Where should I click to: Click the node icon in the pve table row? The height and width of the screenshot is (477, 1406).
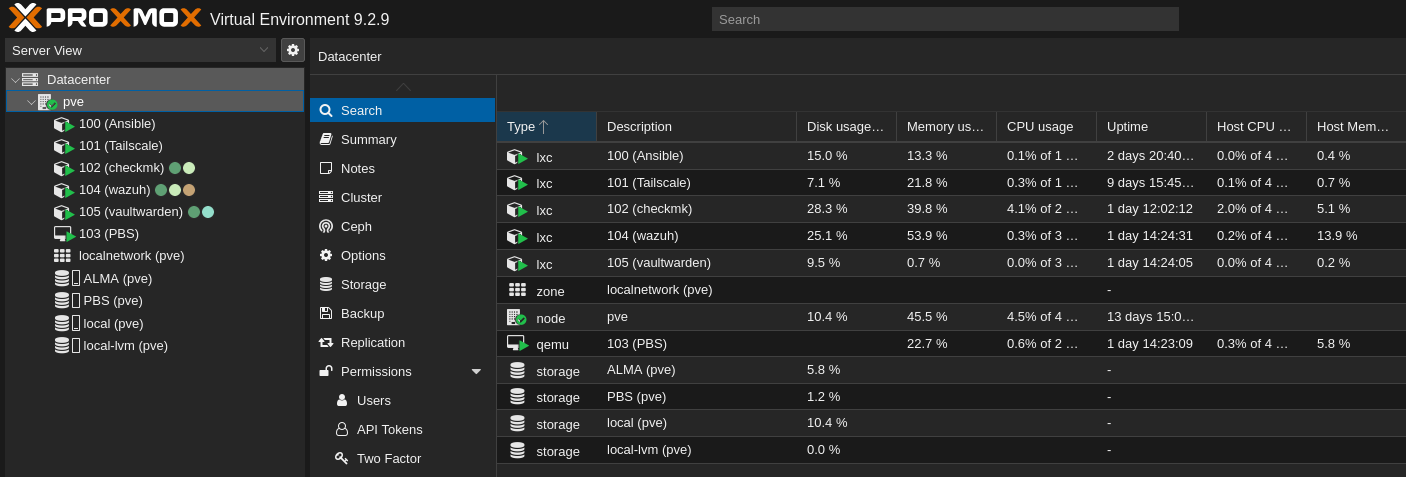coord(516,317)
